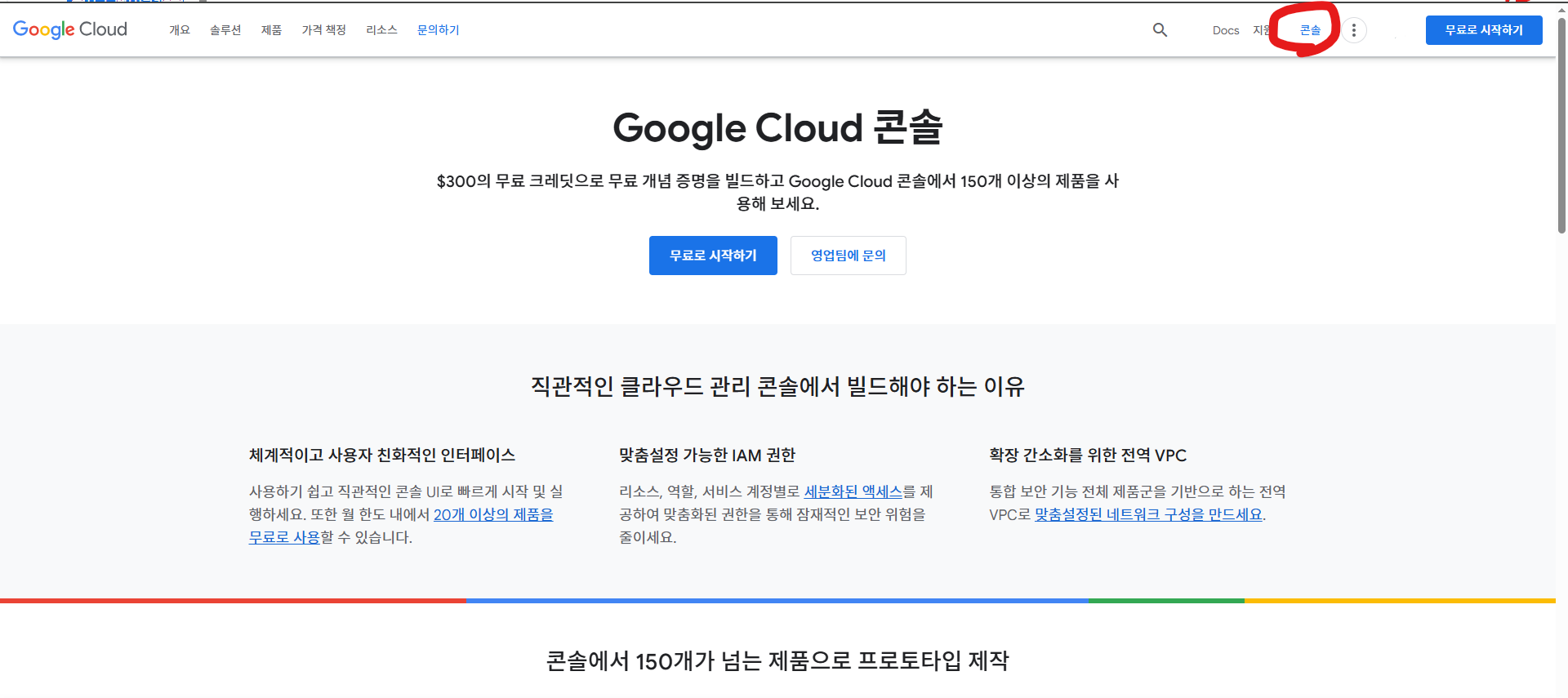Viewport: 1568px width, 698px height.
Task: Open the 제품 menu
Action: tap(271, 30)
